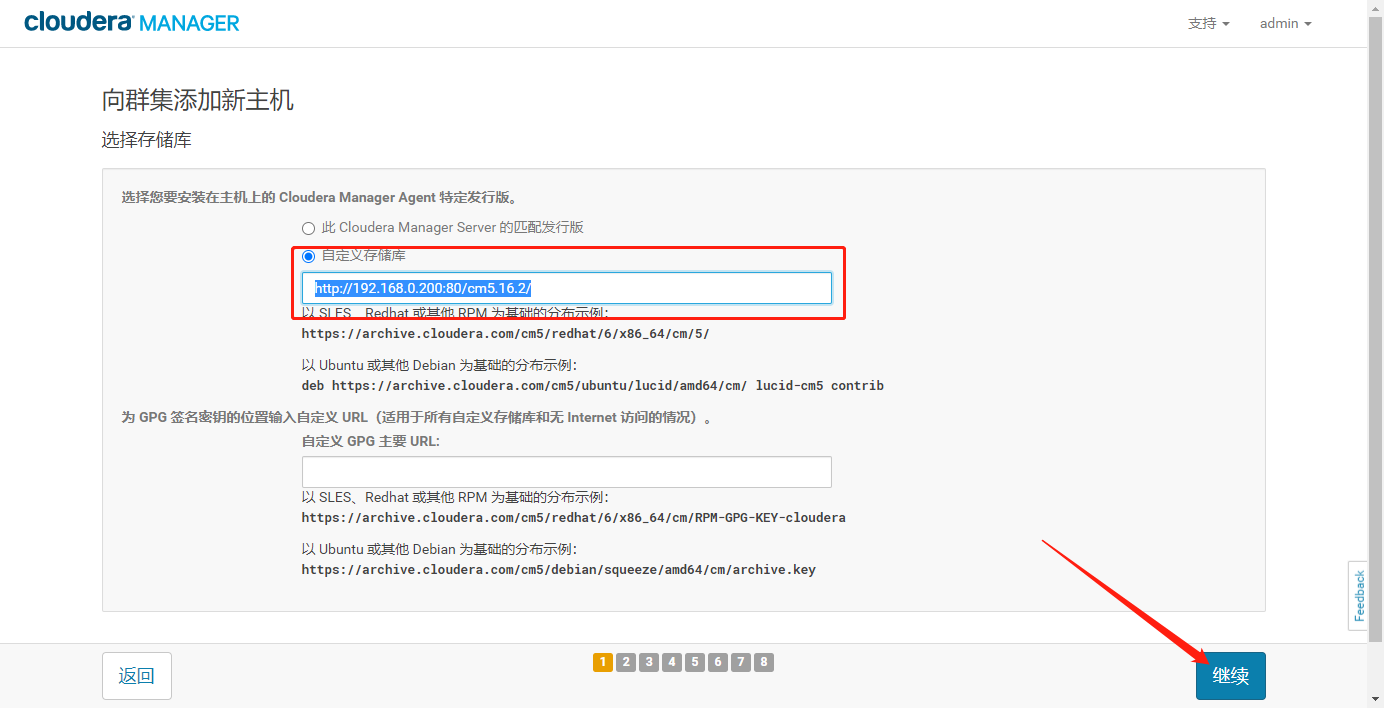Select the 自定义存储库 radio option
The width and height of the screenshot is (1384, 708).
pos(308,256)
